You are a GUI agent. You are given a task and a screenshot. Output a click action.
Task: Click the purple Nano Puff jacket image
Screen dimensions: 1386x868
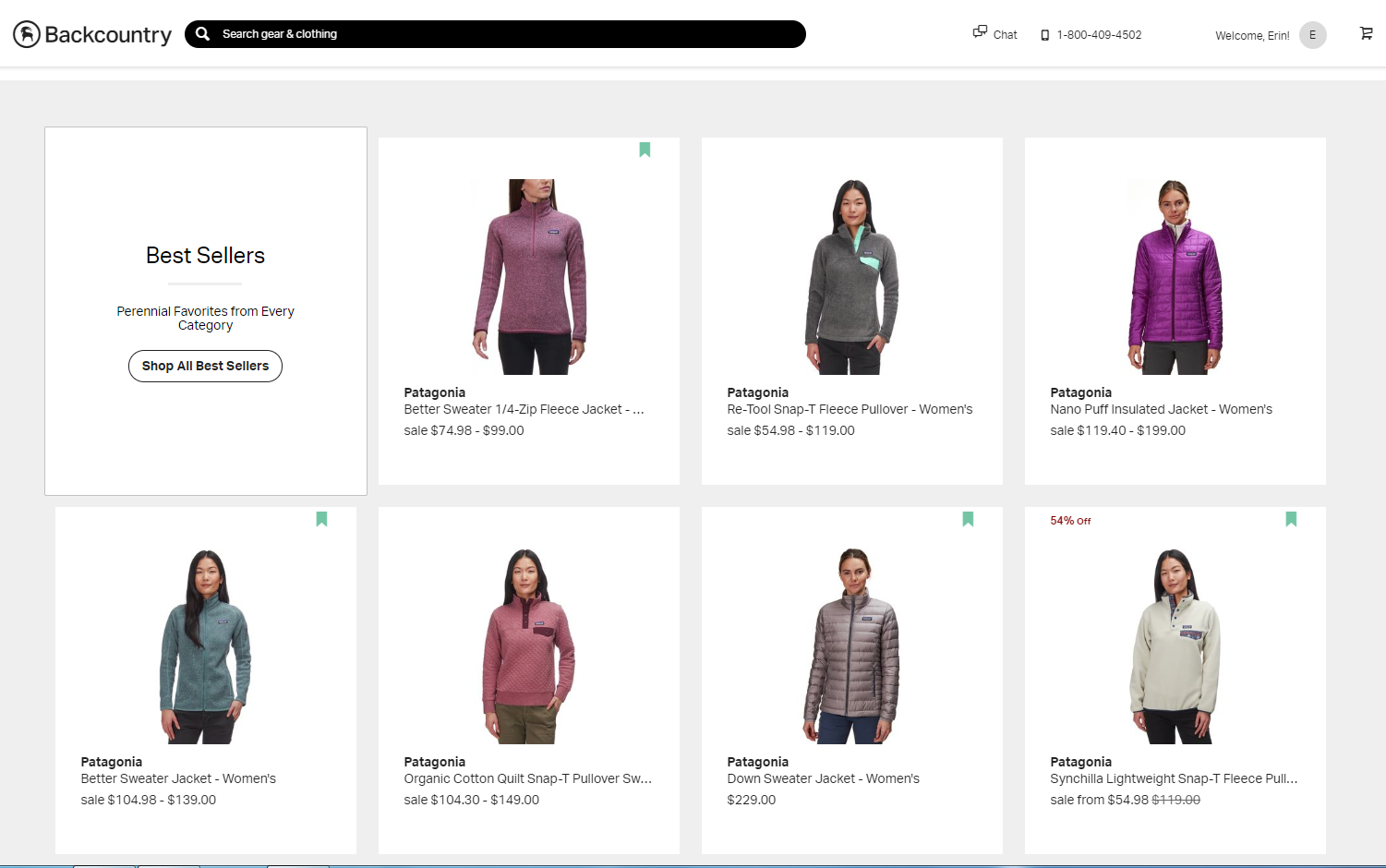(1175, 276)
